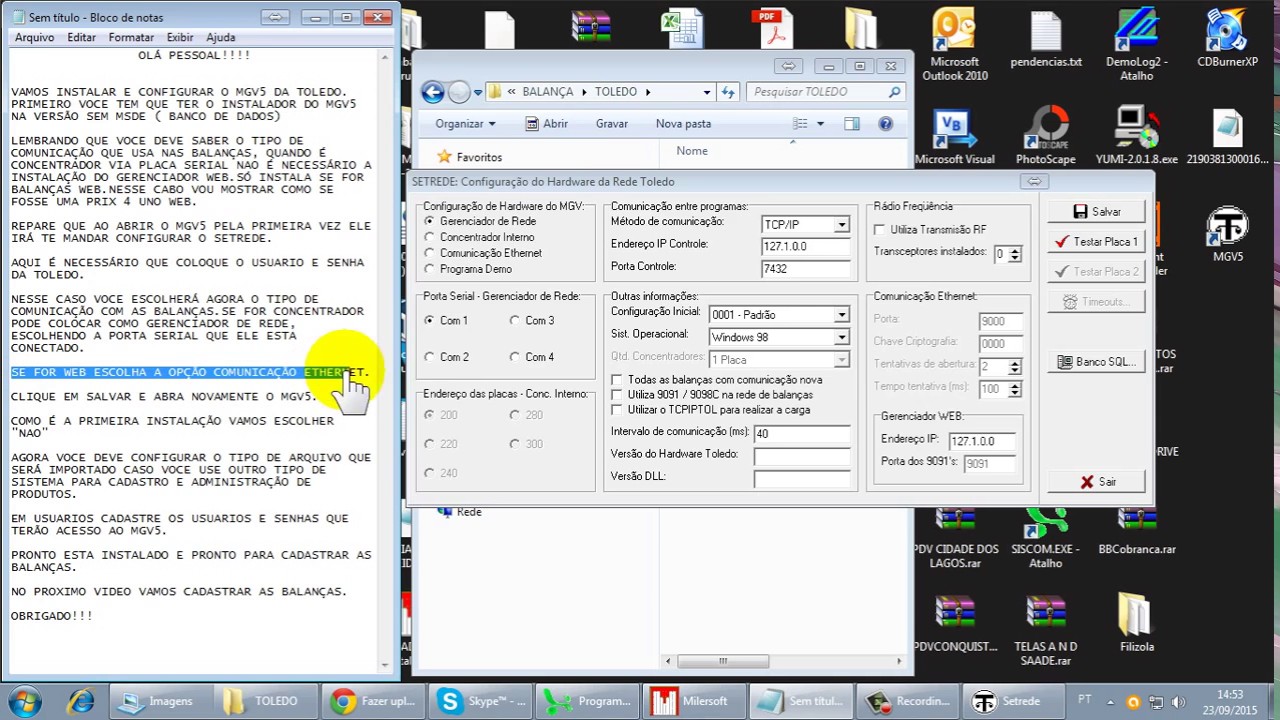Switch to Milersoft taskbar button
1280x720 pixels.
pyautogui.click(x=692, y=701)
